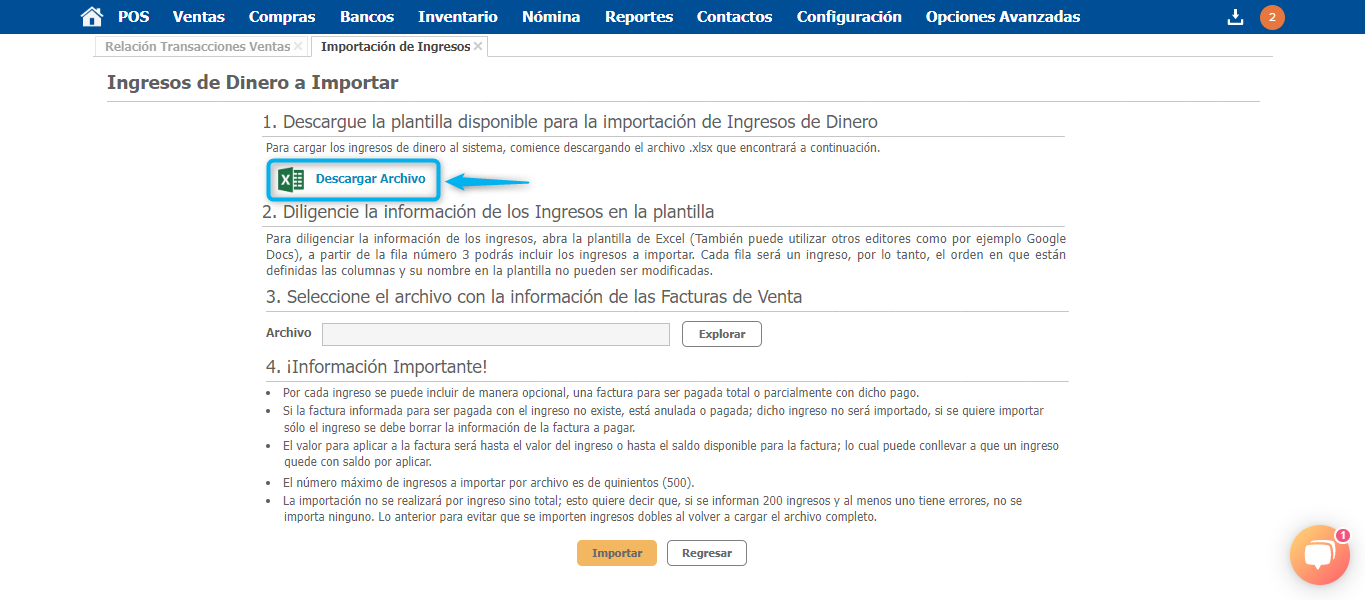Select the Importación de Ingresos tab
1365x600 pixels.
point(395,47)
